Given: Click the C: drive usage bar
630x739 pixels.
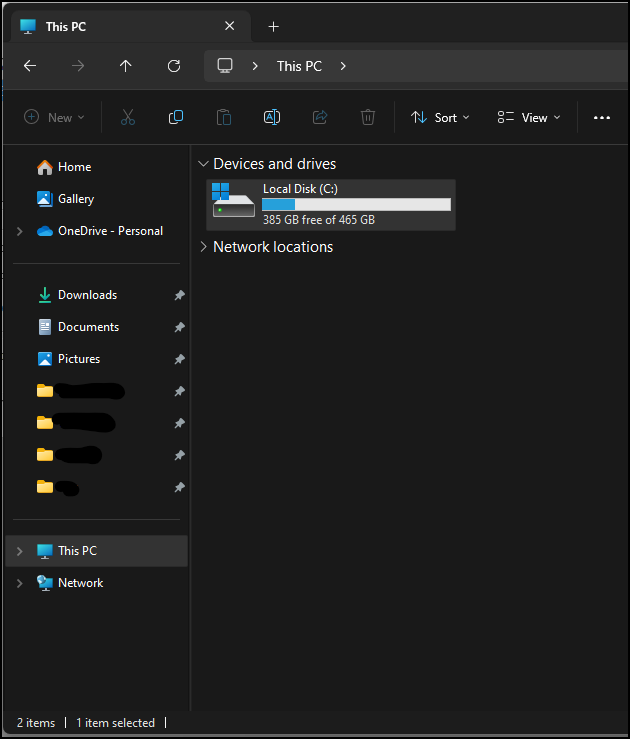Looking at the screenshot, I should 356,205.
